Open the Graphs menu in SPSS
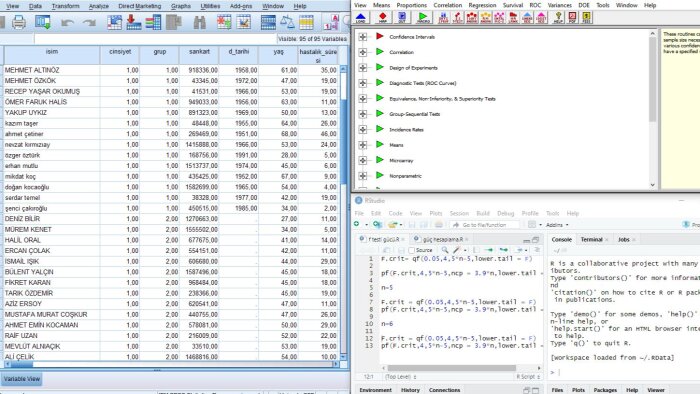The image size is (700, 394). point(180,6)
